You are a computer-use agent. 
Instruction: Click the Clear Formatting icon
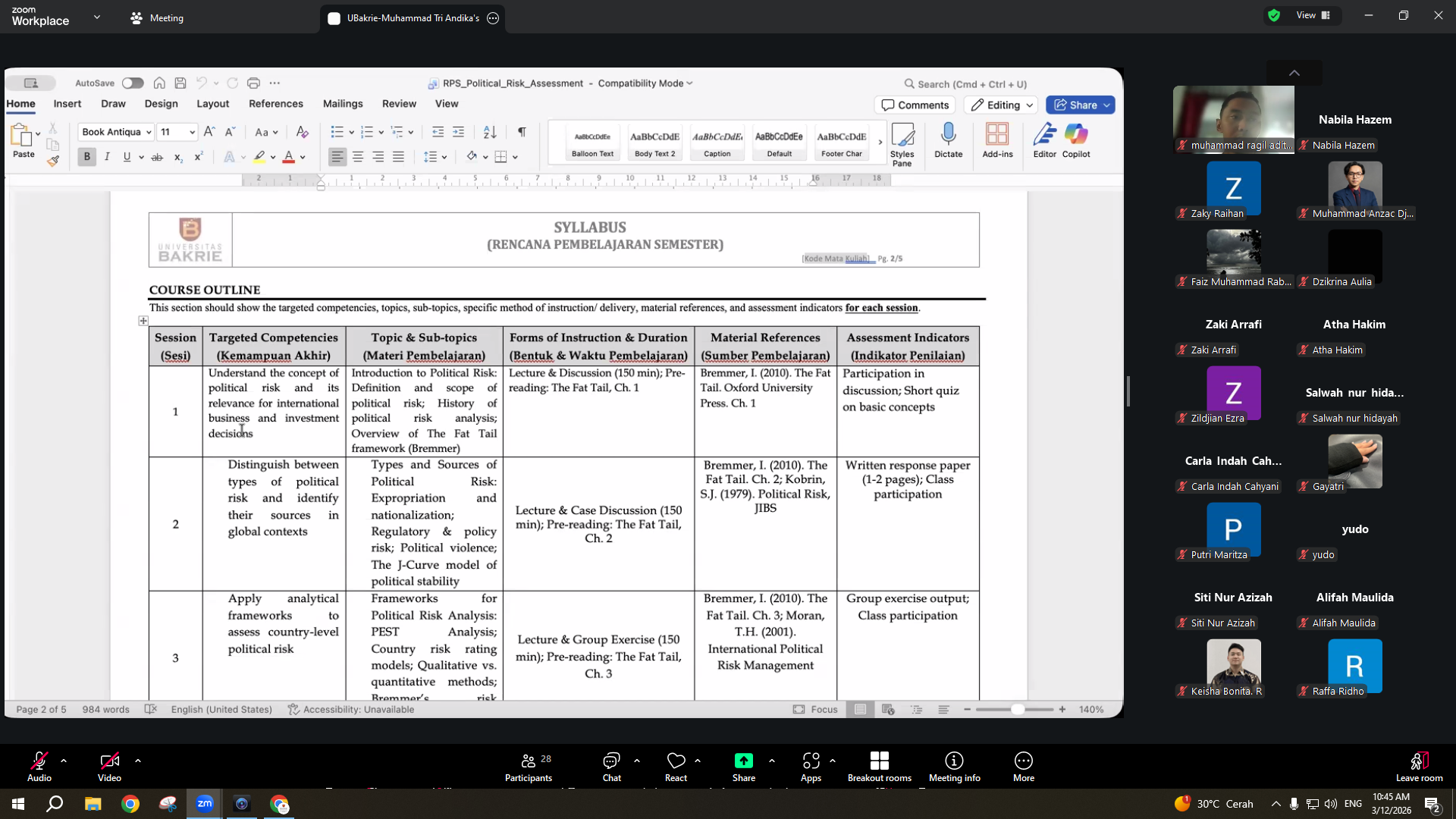pos(302,132)
